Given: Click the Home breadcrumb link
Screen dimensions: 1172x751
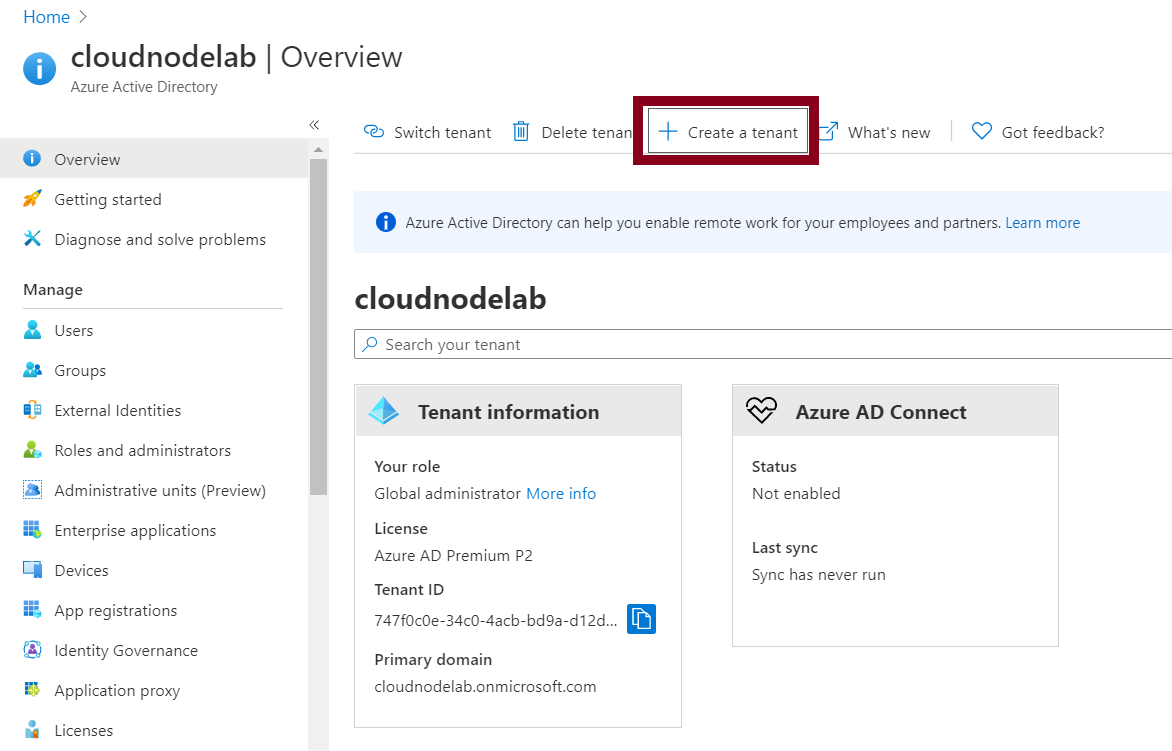Looking at the screenshot, I should 46,16.
